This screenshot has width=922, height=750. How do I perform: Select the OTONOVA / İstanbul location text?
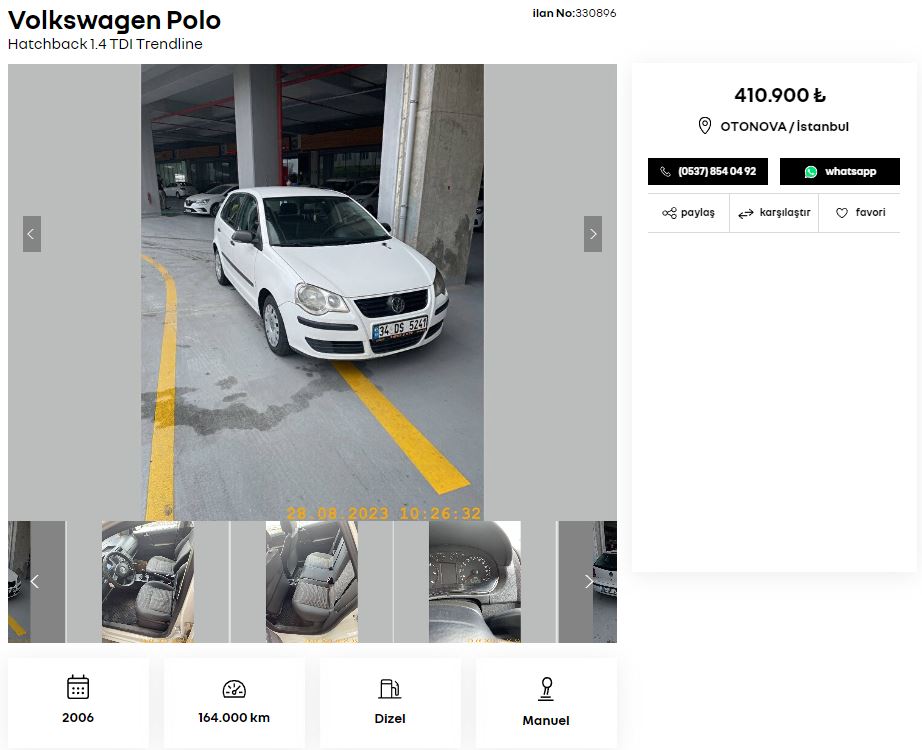point(784,126)
